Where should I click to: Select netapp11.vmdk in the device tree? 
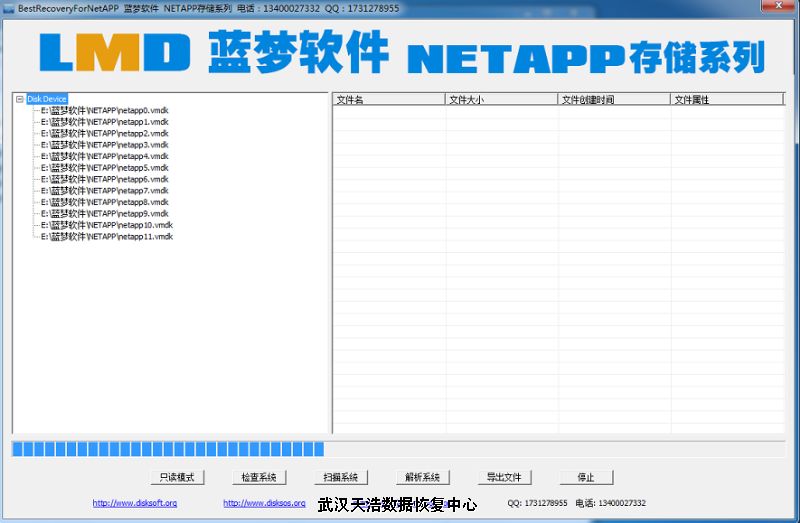(106, 237)
